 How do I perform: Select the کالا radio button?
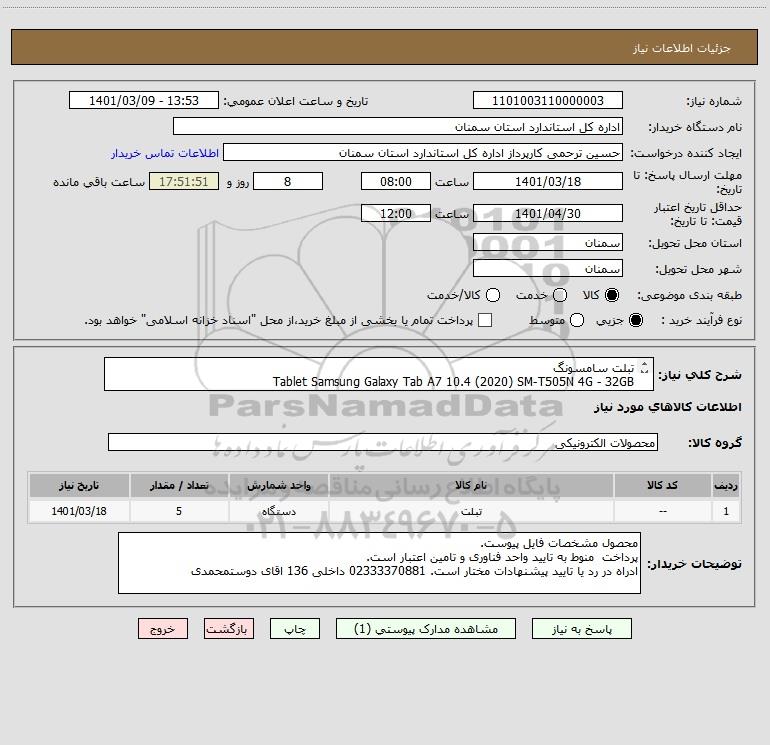(x=612, y=295)
